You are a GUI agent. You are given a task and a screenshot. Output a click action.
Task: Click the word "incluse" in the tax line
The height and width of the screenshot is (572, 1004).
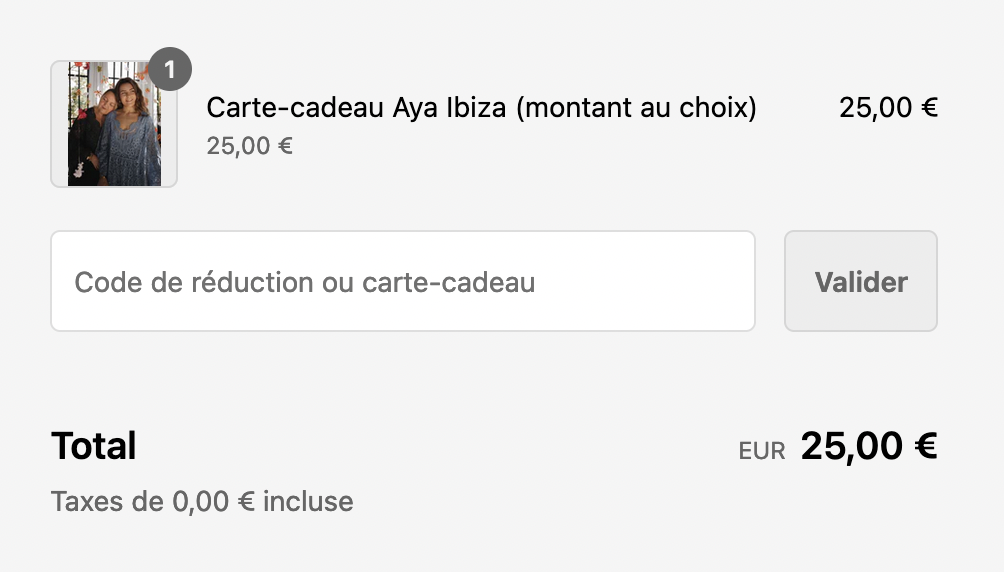coord(308,502)
